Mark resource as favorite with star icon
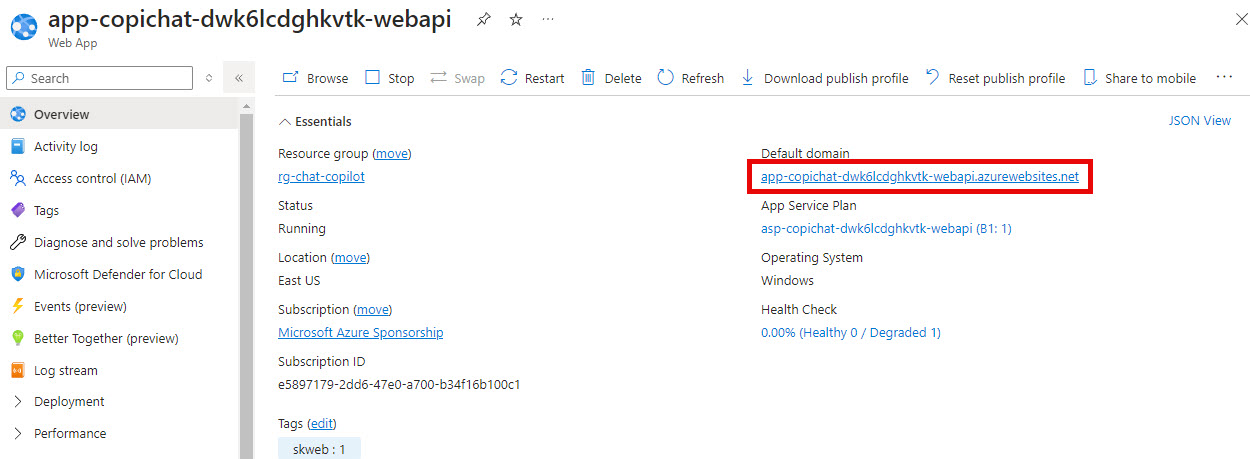The width and height of the screenshot is (1250, 459). (516, 19)
